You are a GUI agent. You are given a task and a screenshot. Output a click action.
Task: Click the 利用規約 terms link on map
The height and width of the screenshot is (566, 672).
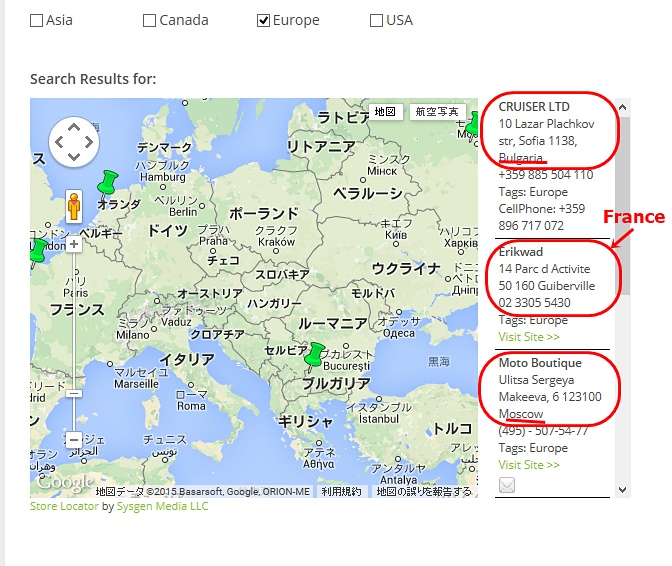point(342,491)
